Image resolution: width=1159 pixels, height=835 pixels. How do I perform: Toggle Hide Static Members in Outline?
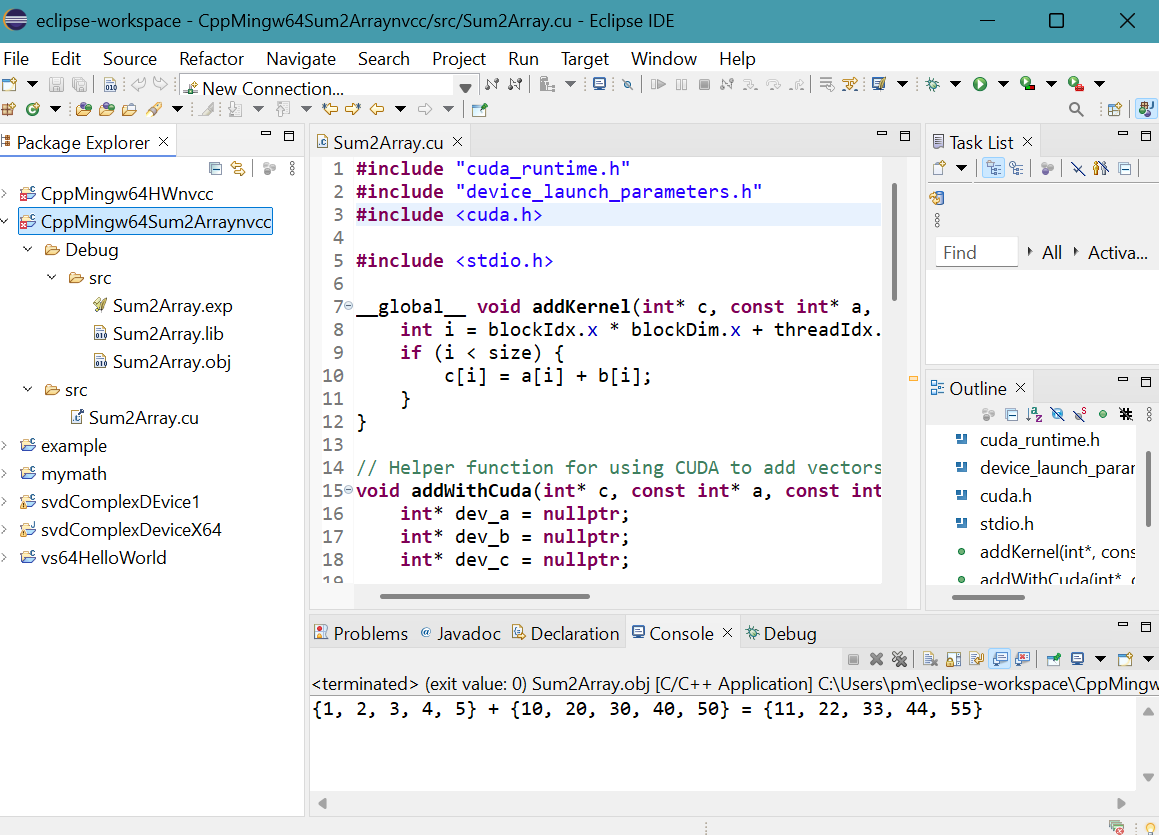(x=1080, y=414)
